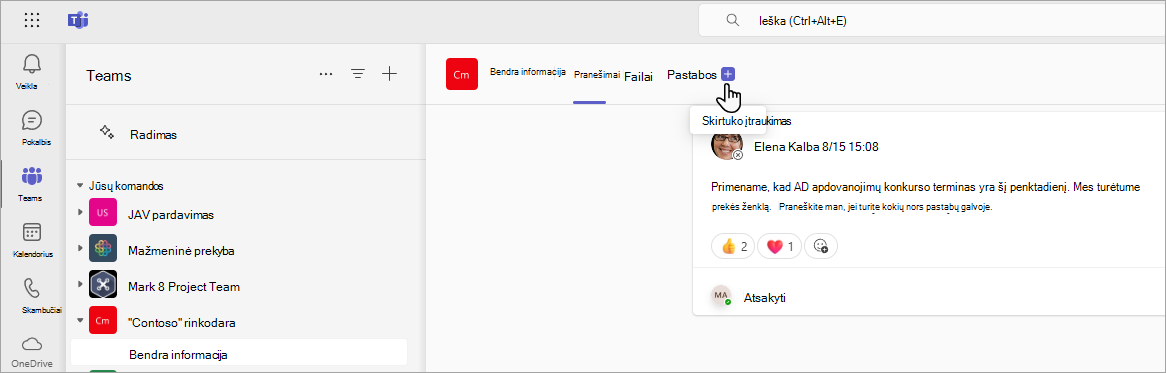Switch to Failai tab
Viewport: 1166px width, 373px height.
click(638, 76)
